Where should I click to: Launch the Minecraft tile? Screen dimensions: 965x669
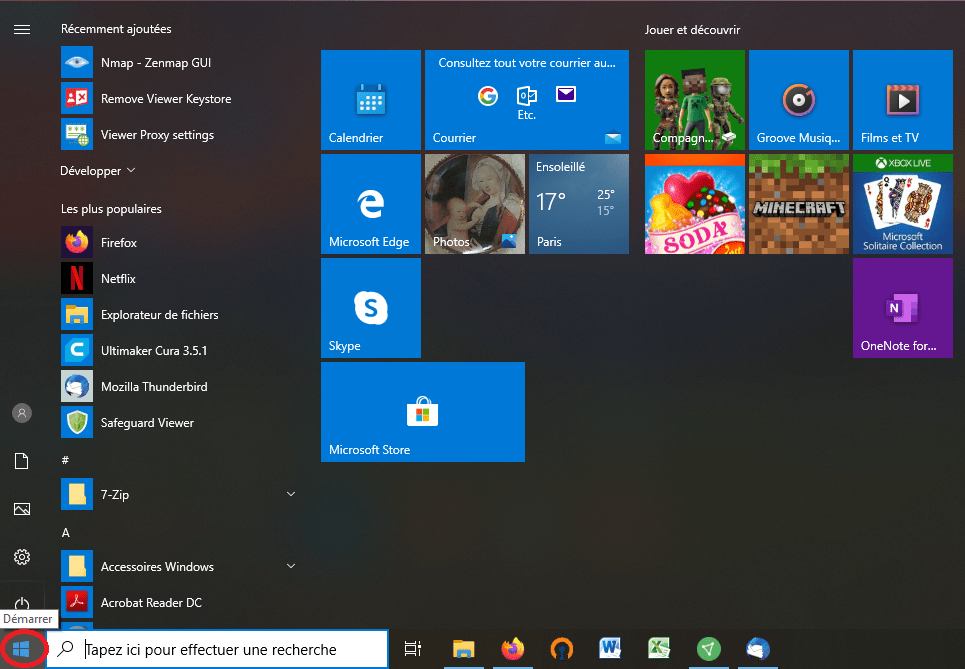[799, 204]
